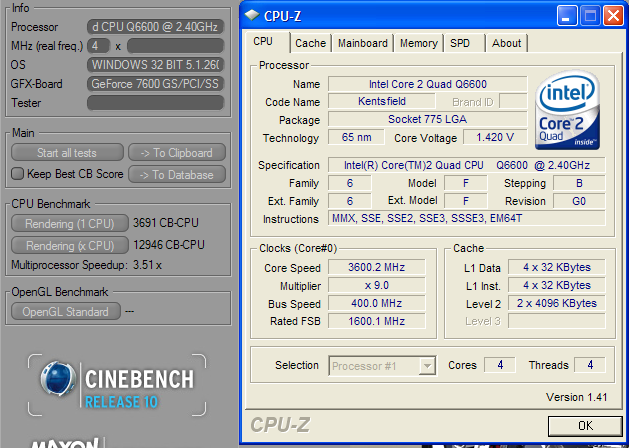Click the MHz CPU count field showing 4
629x448 pixels.
coord(98,46)
